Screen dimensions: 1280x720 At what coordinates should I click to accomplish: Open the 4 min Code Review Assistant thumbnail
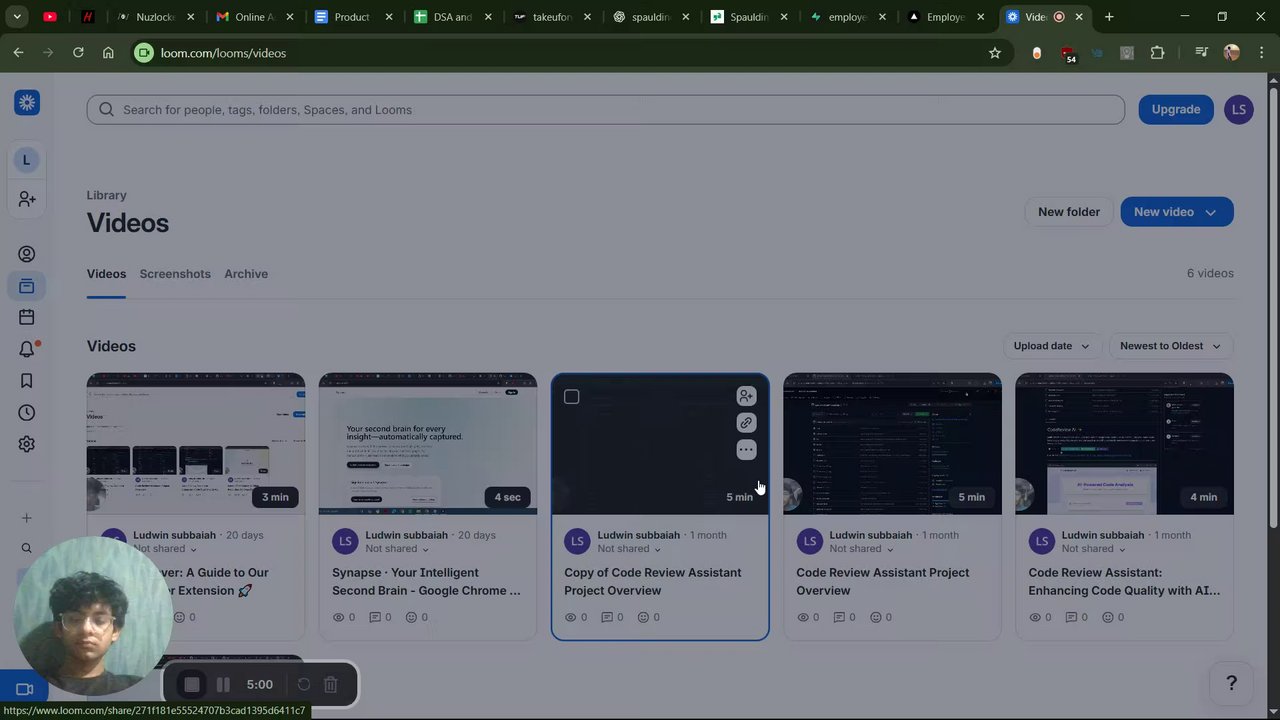coord(1124,444)
